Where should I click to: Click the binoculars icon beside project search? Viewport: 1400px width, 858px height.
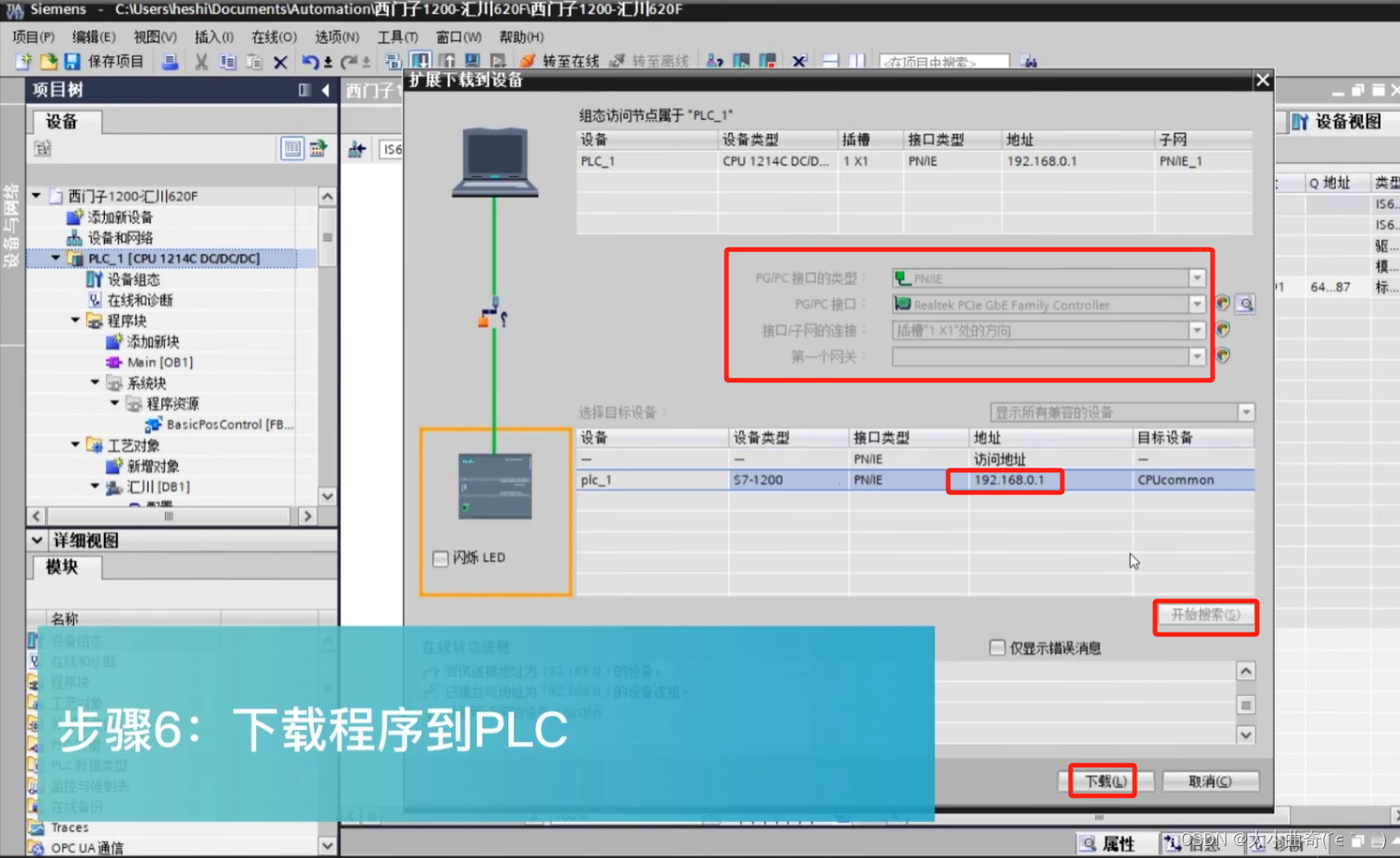point(1028,61)
